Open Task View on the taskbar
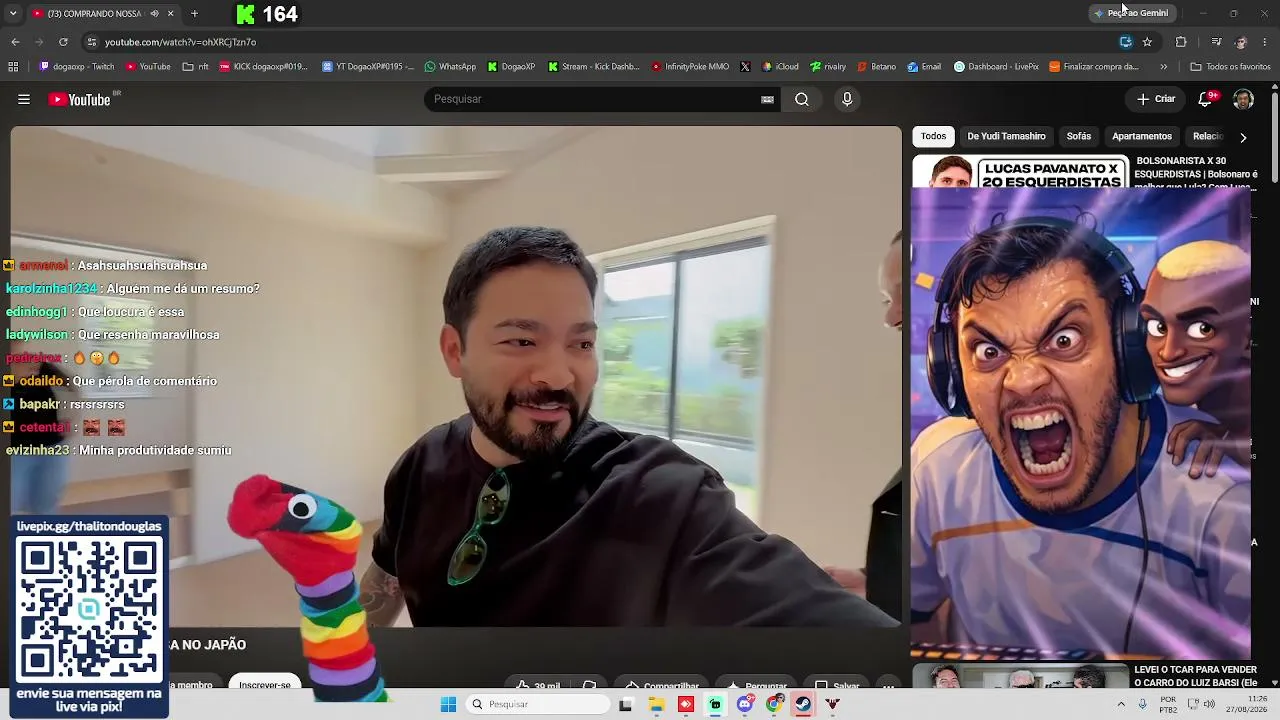Screen dimensions: 1280x720 click(626, 704)
